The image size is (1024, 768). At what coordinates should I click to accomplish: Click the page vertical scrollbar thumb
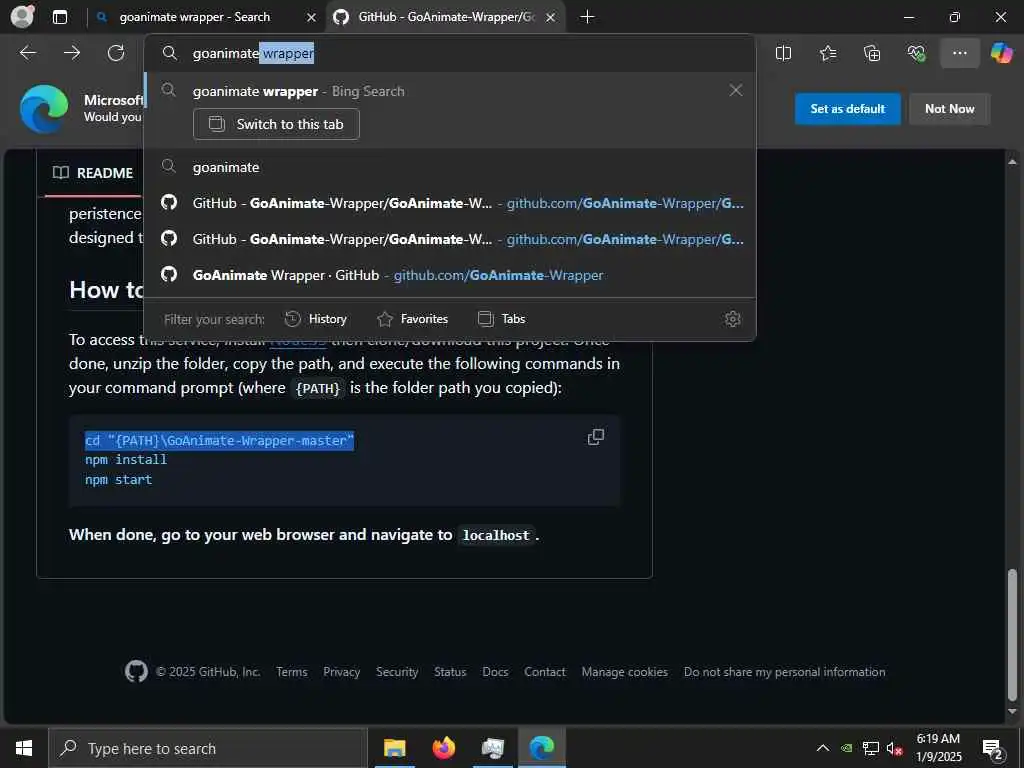click(1012, 633)
